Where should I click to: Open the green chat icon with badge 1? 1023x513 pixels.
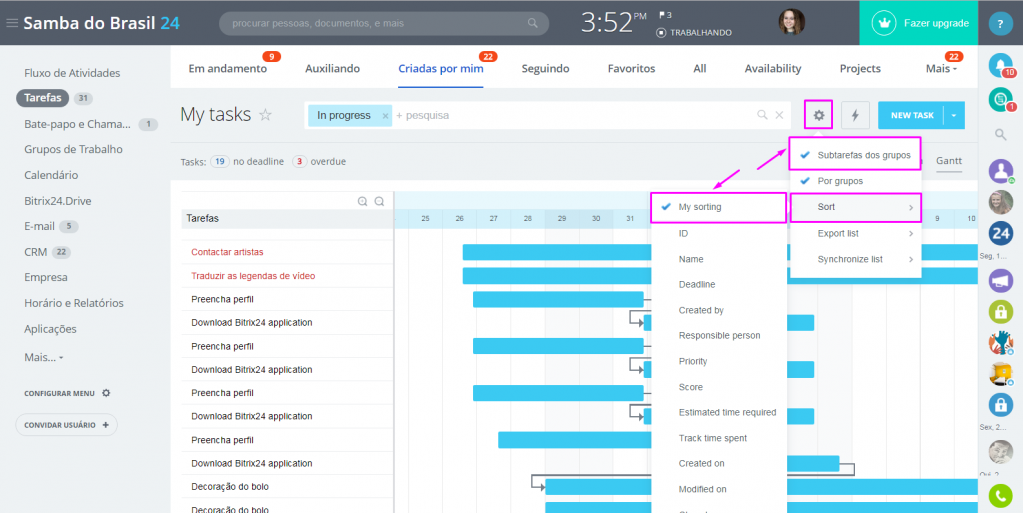1000,99
